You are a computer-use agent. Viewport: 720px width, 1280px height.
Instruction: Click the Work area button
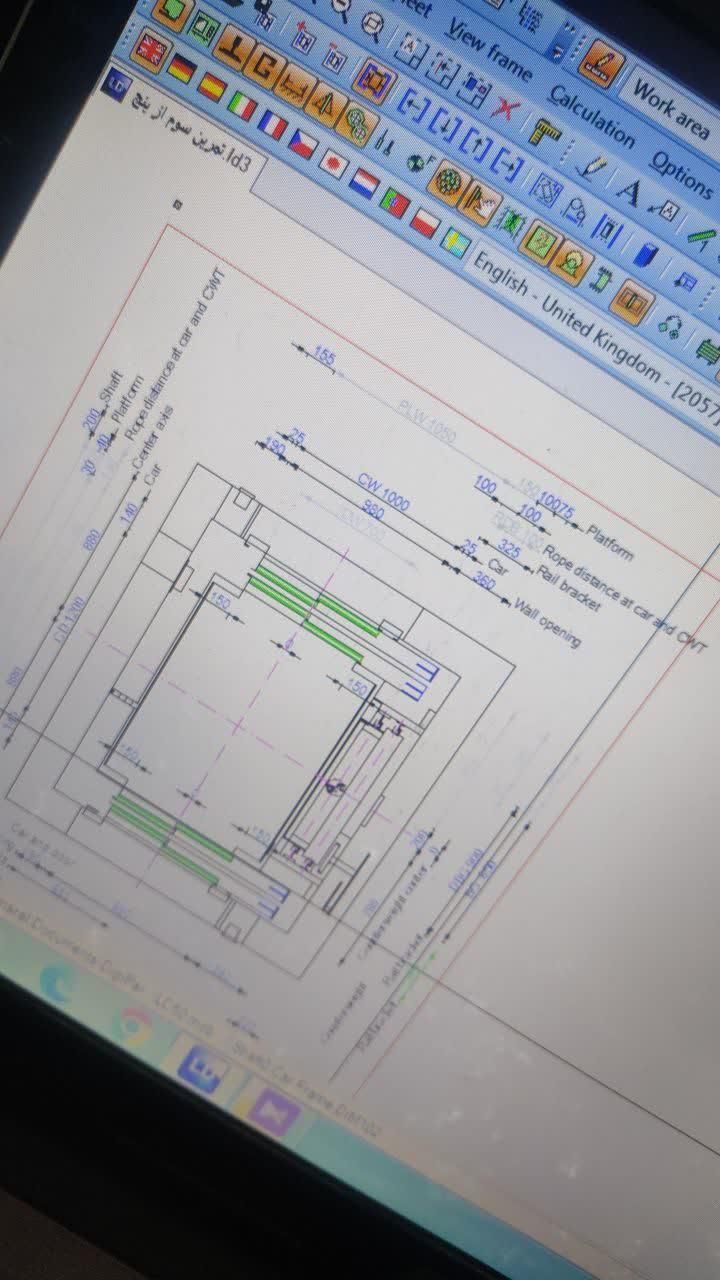coord(671,108)
